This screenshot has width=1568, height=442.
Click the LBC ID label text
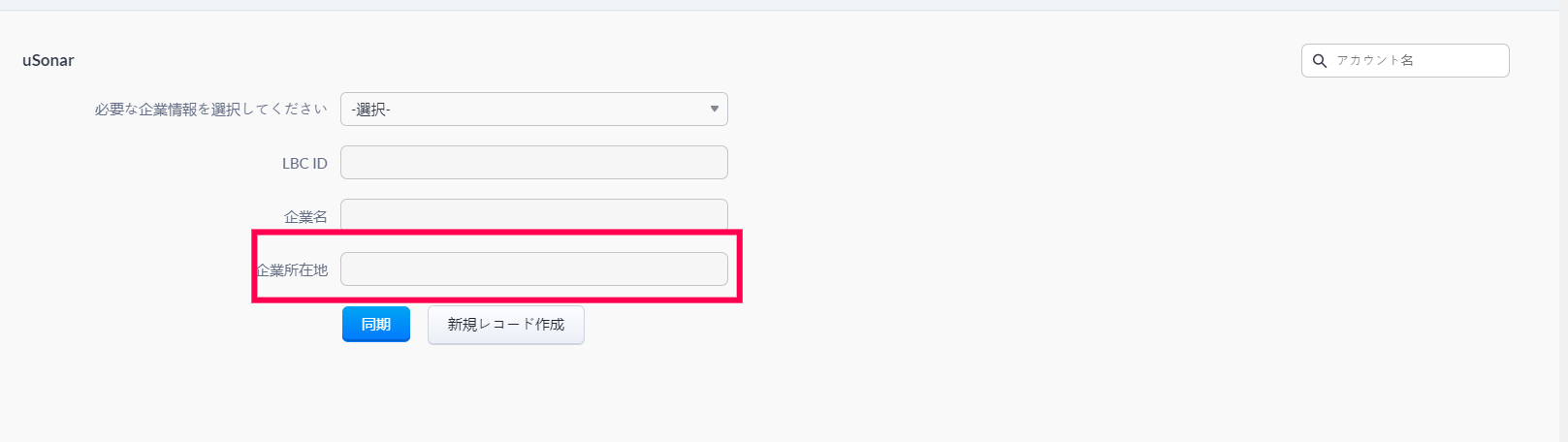tap(304, 164)
